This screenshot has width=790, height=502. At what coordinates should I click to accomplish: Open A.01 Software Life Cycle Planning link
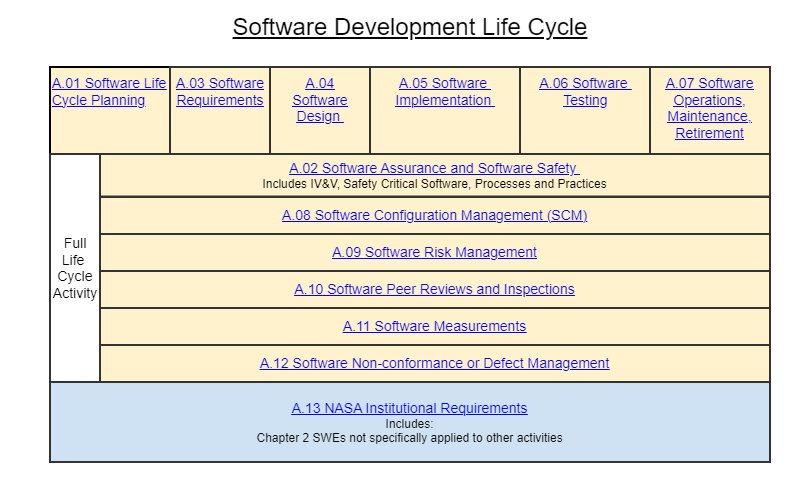[x=109, y=92]
